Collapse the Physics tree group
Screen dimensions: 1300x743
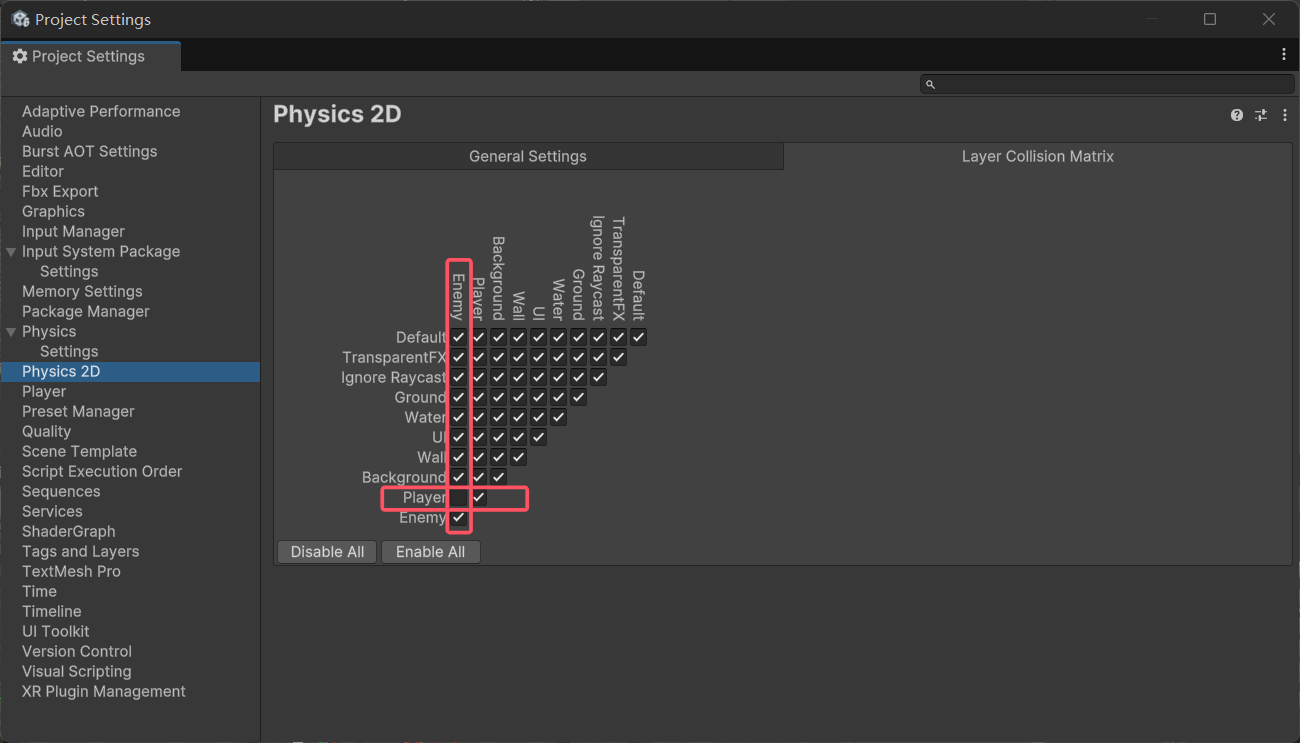pos(11,332)
